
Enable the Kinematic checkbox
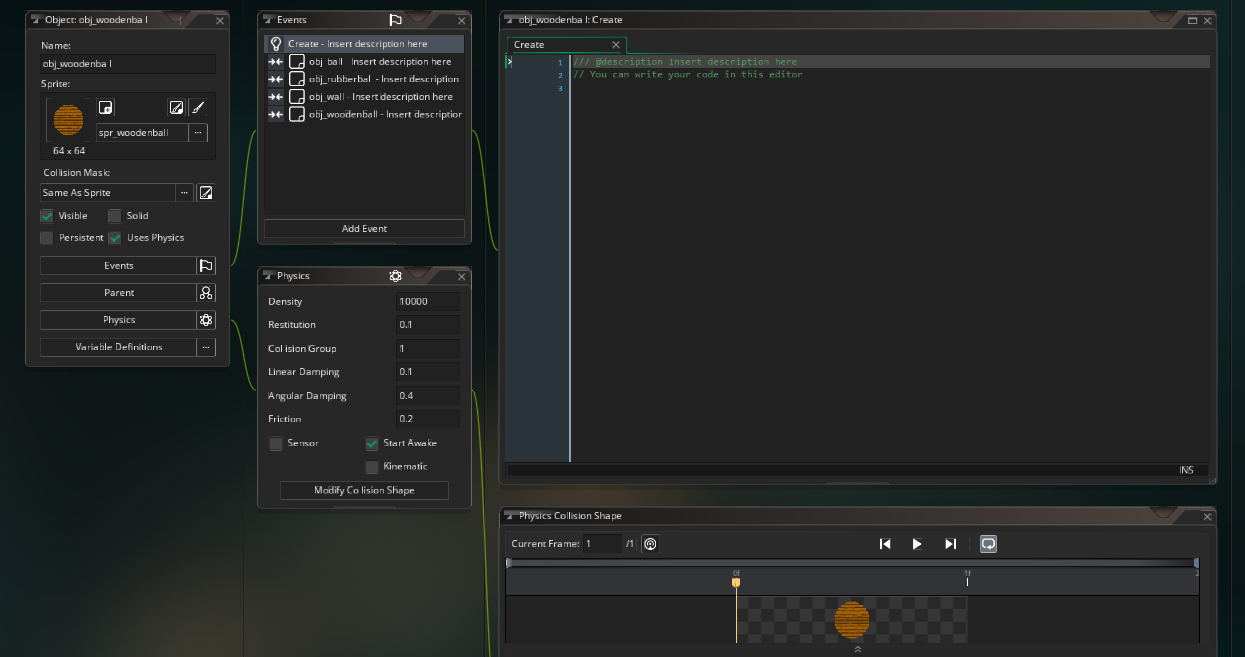point(372,467)
